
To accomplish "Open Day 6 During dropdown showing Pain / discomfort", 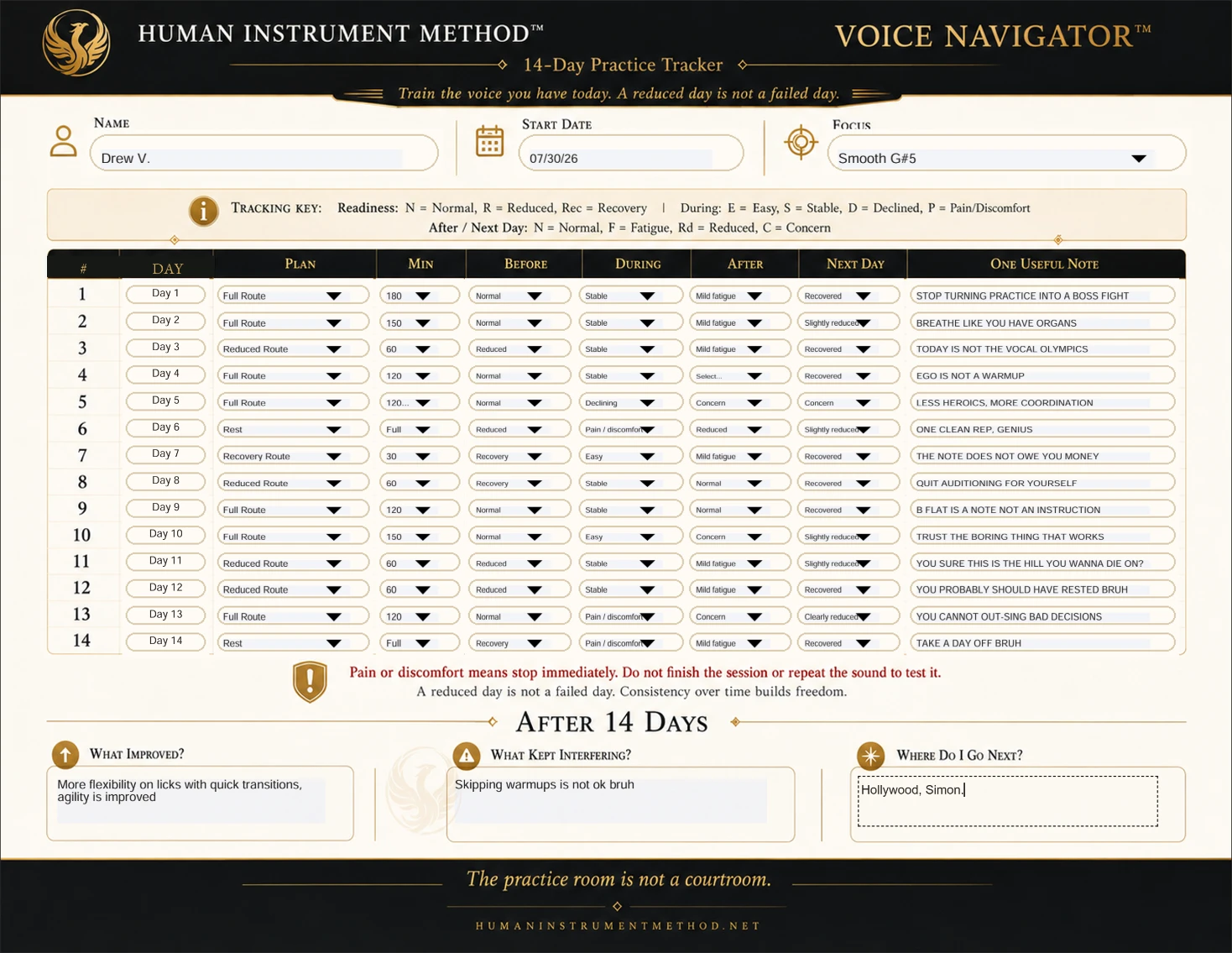I will (630, 429).
